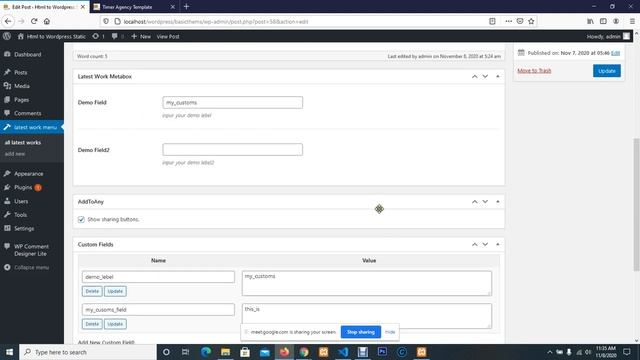Open the Firefox hamburger menu
This screenshot has height=360, width=640.
632,21
